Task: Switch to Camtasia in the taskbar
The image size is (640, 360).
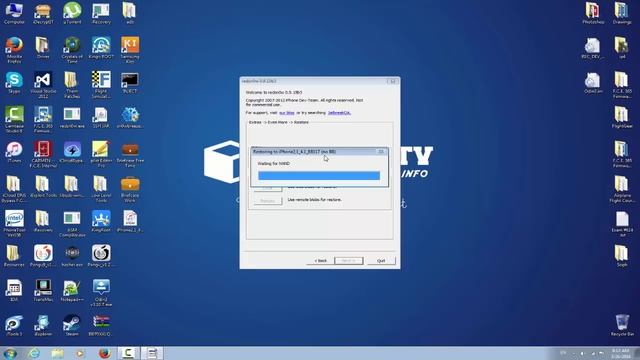Action: (128, 353)
